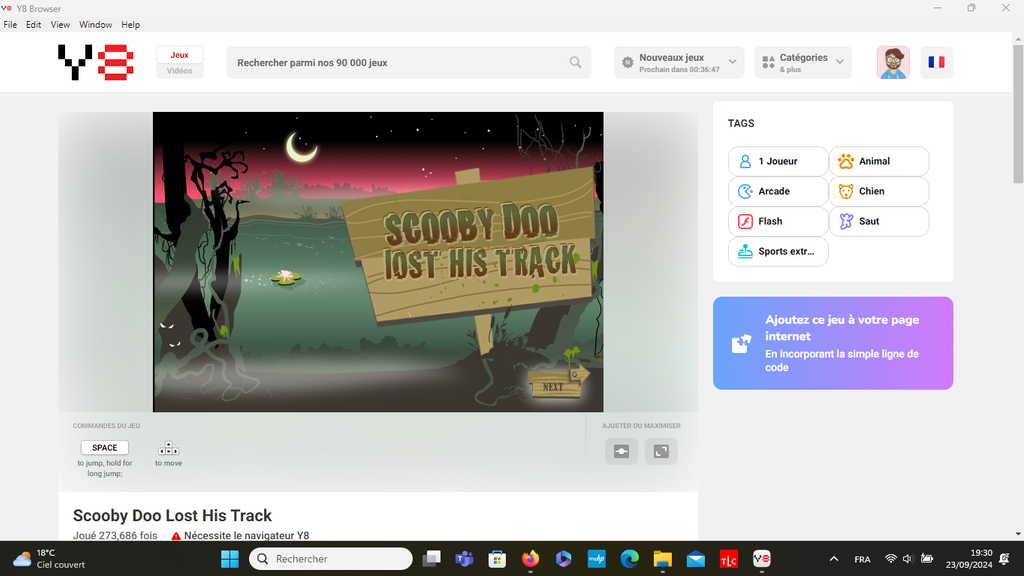Click the adjust game size icon
This screenshot has height=576, width=1024.
click(621, 451)
